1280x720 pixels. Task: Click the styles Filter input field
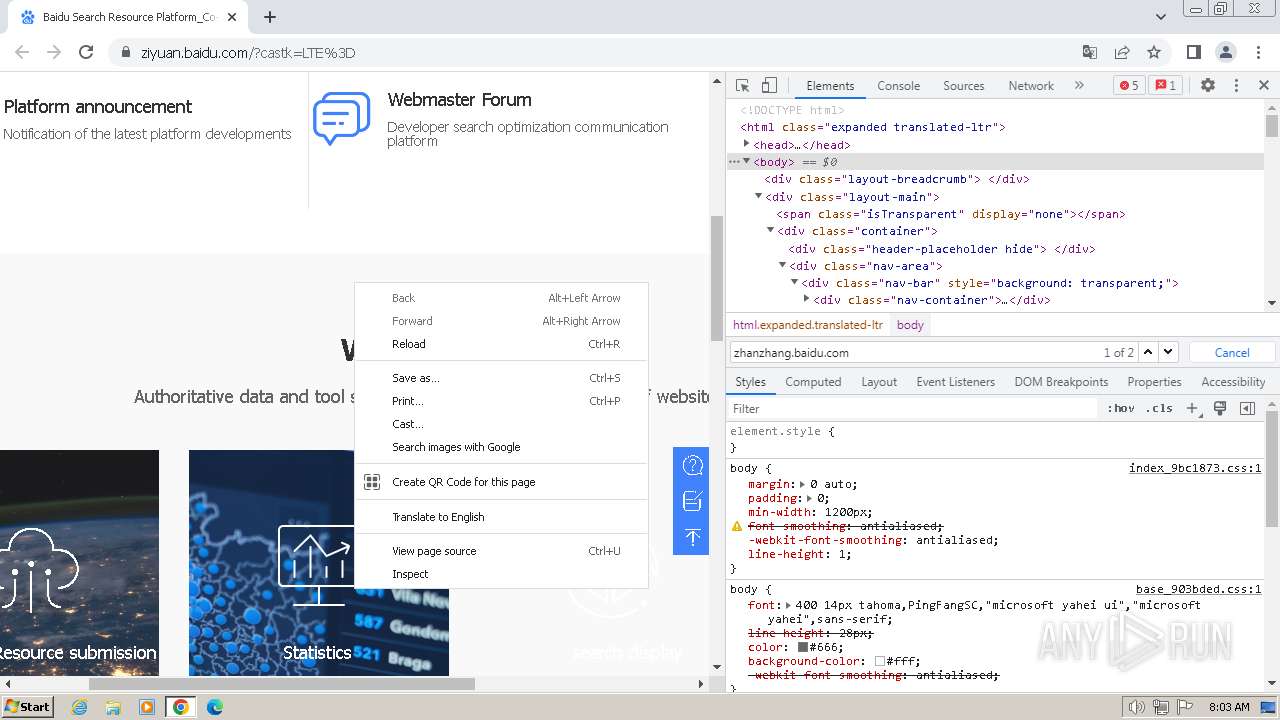coord(913,408)
